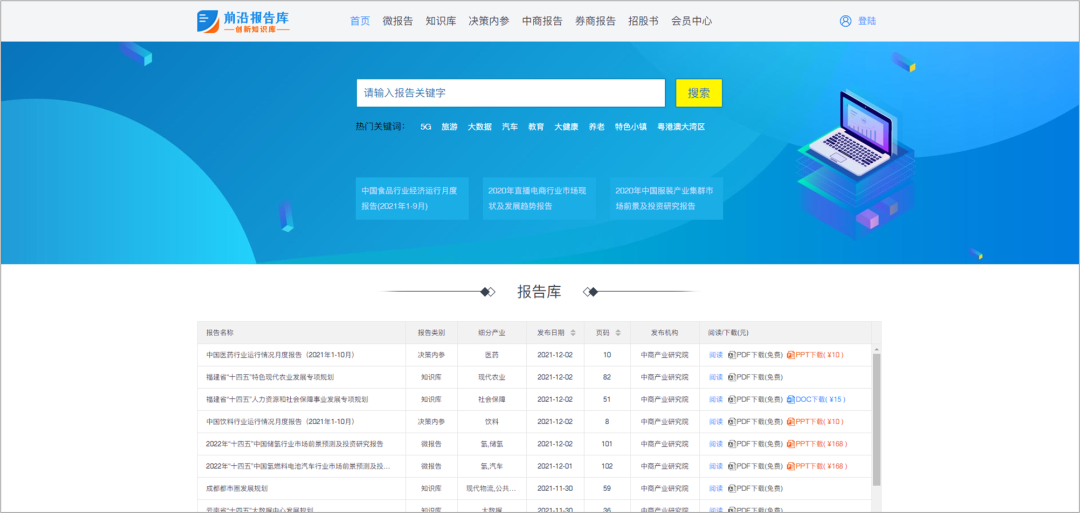Screen dimensions: 1080x513
Task: Click DOC download icon for 人力资源和社会保障 report
Action: coord(790,399)
